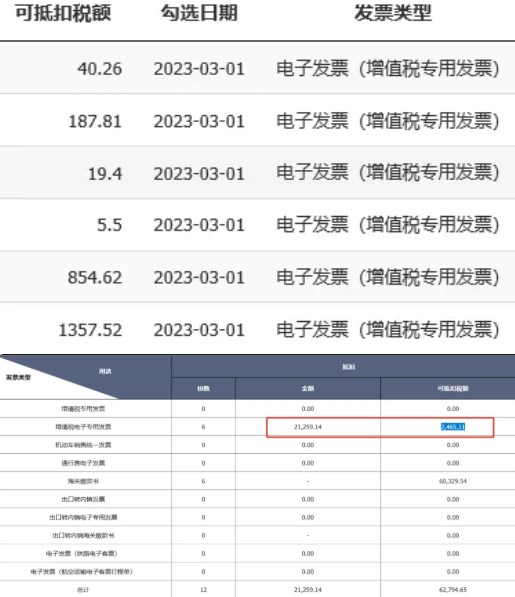This screenshot has height=597, width=515.
Task: Click the 2023-03-01 date in the 40.26 row
Action: (x=199, y=69)
